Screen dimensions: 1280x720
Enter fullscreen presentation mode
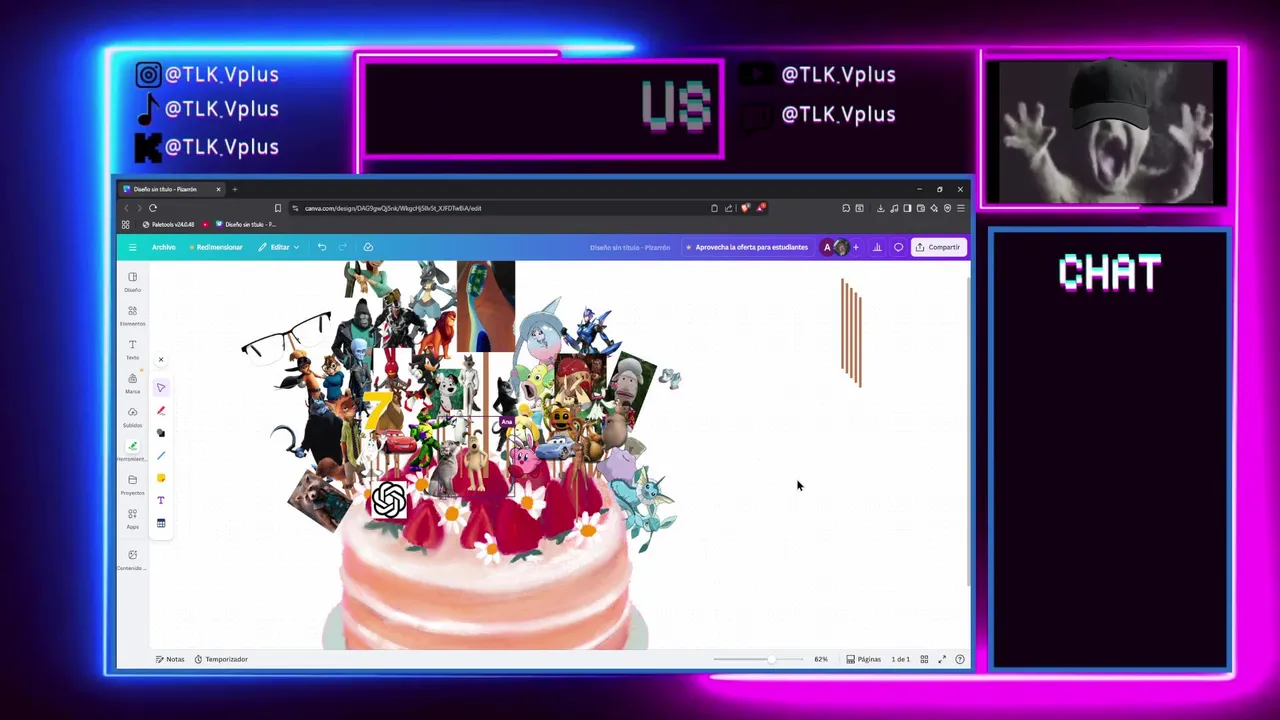coord(942,659)
